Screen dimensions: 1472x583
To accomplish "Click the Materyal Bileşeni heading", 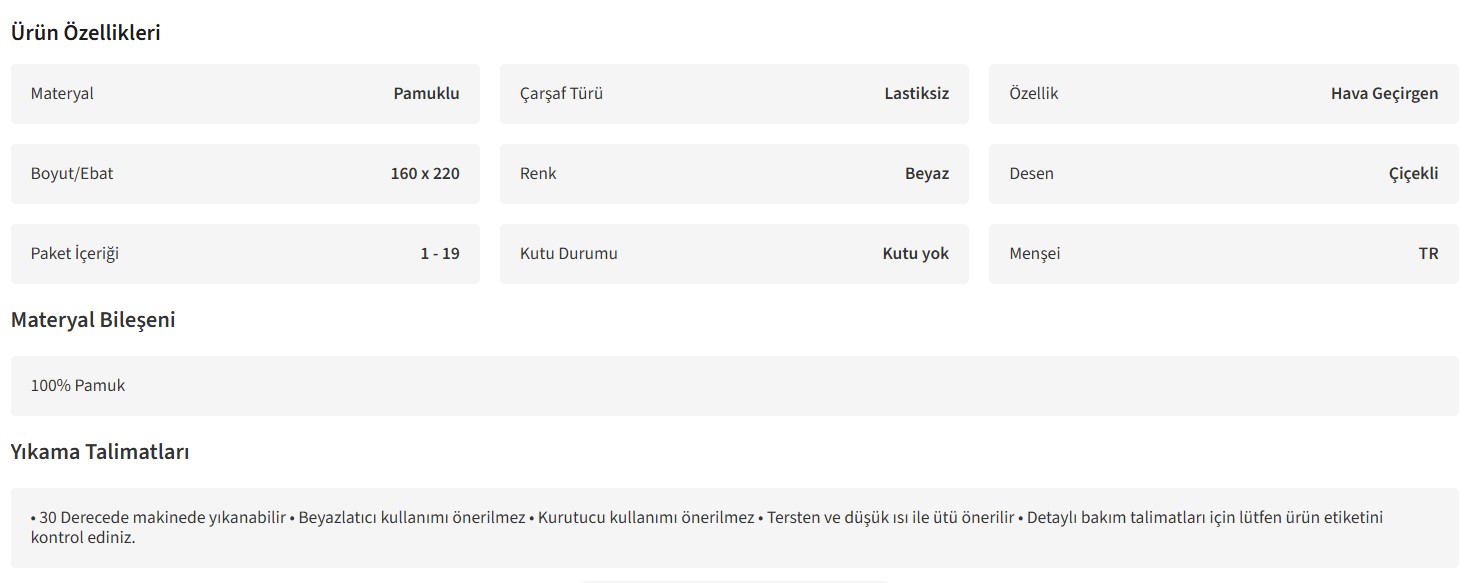I will pos(93,320).
